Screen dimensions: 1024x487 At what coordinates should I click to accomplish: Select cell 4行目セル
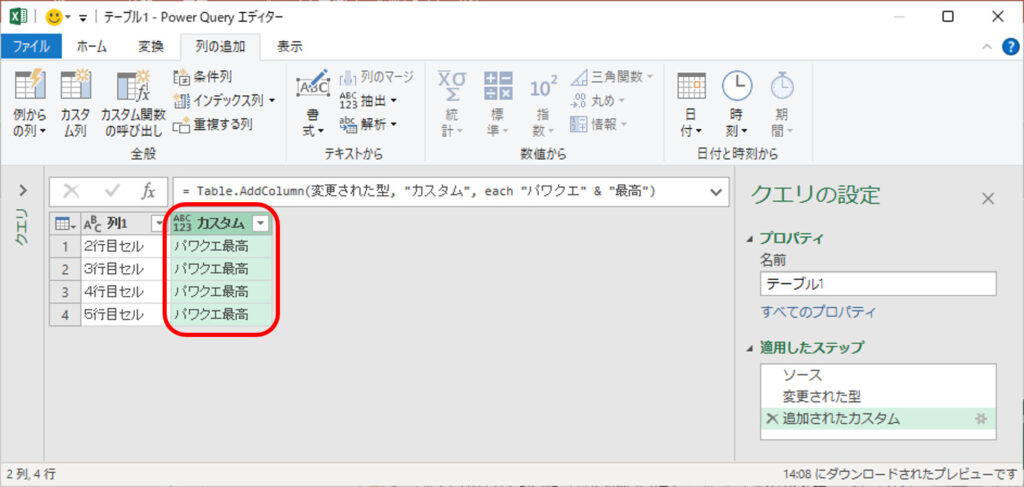tap(124, 292)
